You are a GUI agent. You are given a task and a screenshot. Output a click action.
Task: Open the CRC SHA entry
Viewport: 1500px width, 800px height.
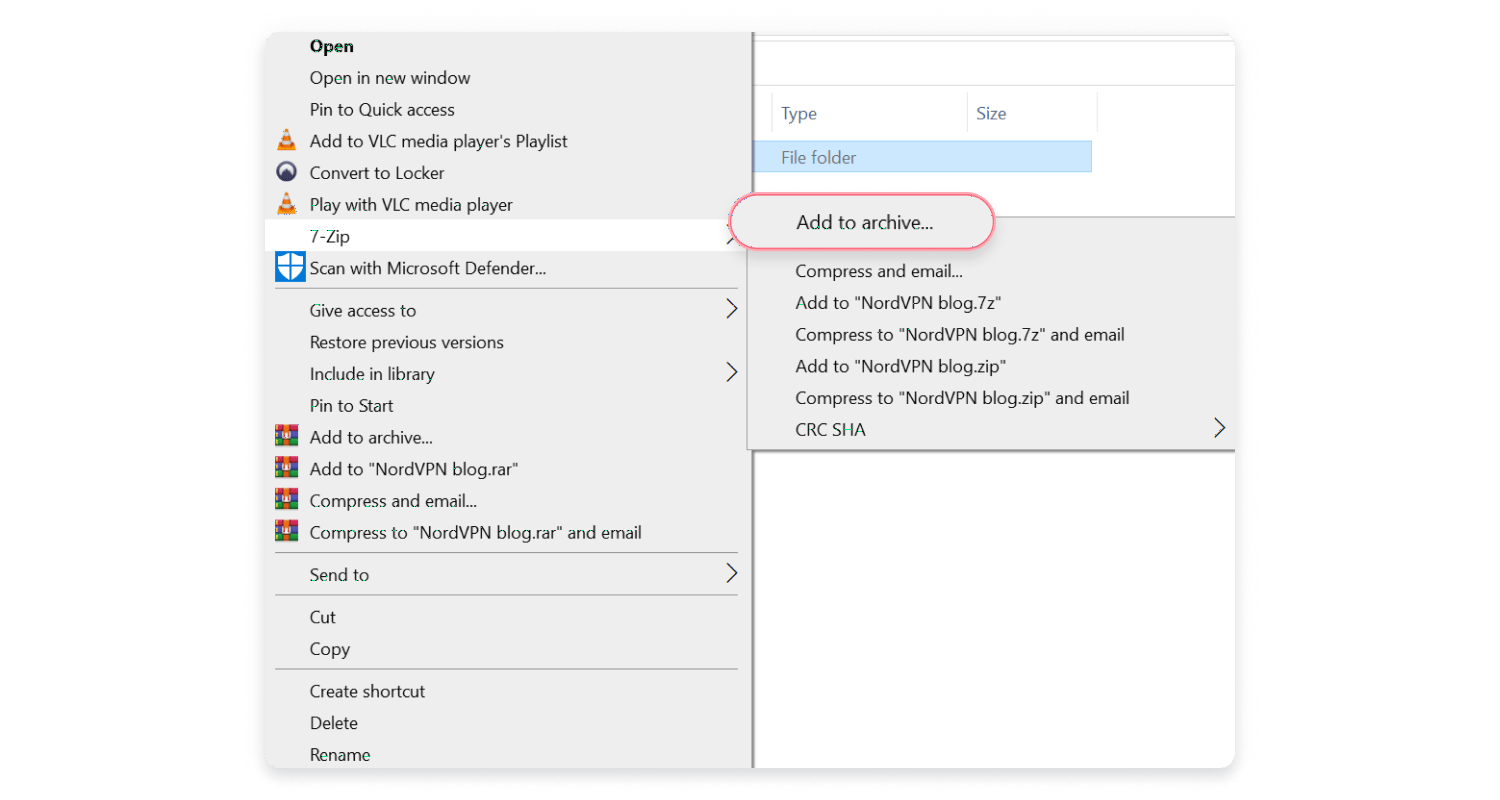click(x=830, y=430)
